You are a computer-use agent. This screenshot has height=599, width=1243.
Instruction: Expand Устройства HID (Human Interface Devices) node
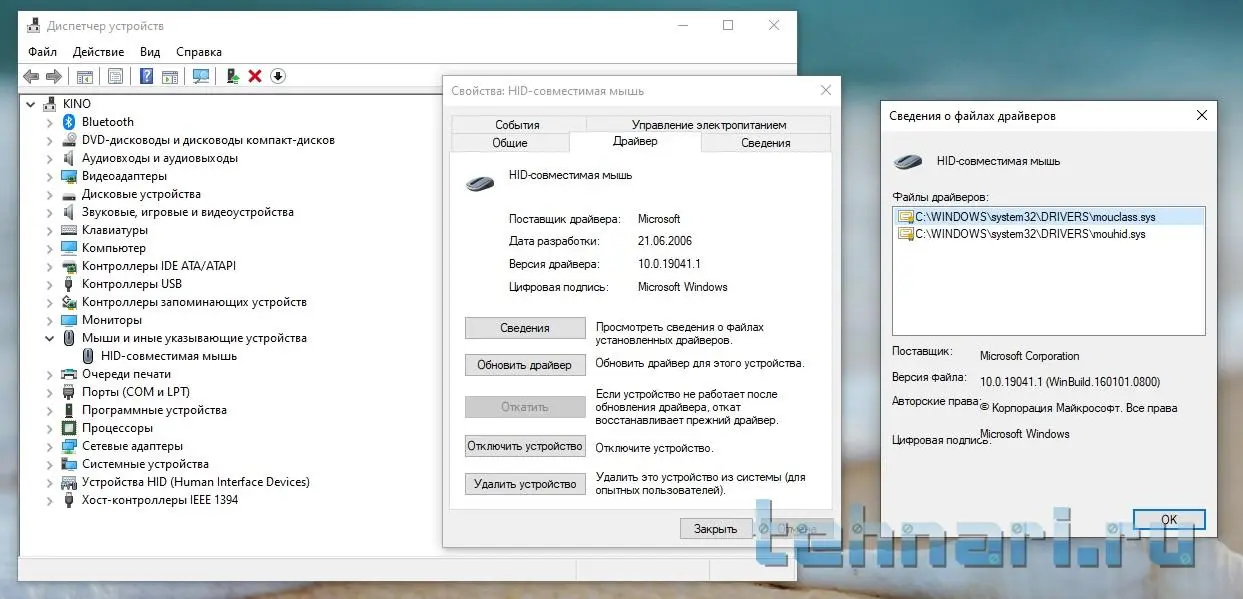pyautogui.click(x=50, y=482)
